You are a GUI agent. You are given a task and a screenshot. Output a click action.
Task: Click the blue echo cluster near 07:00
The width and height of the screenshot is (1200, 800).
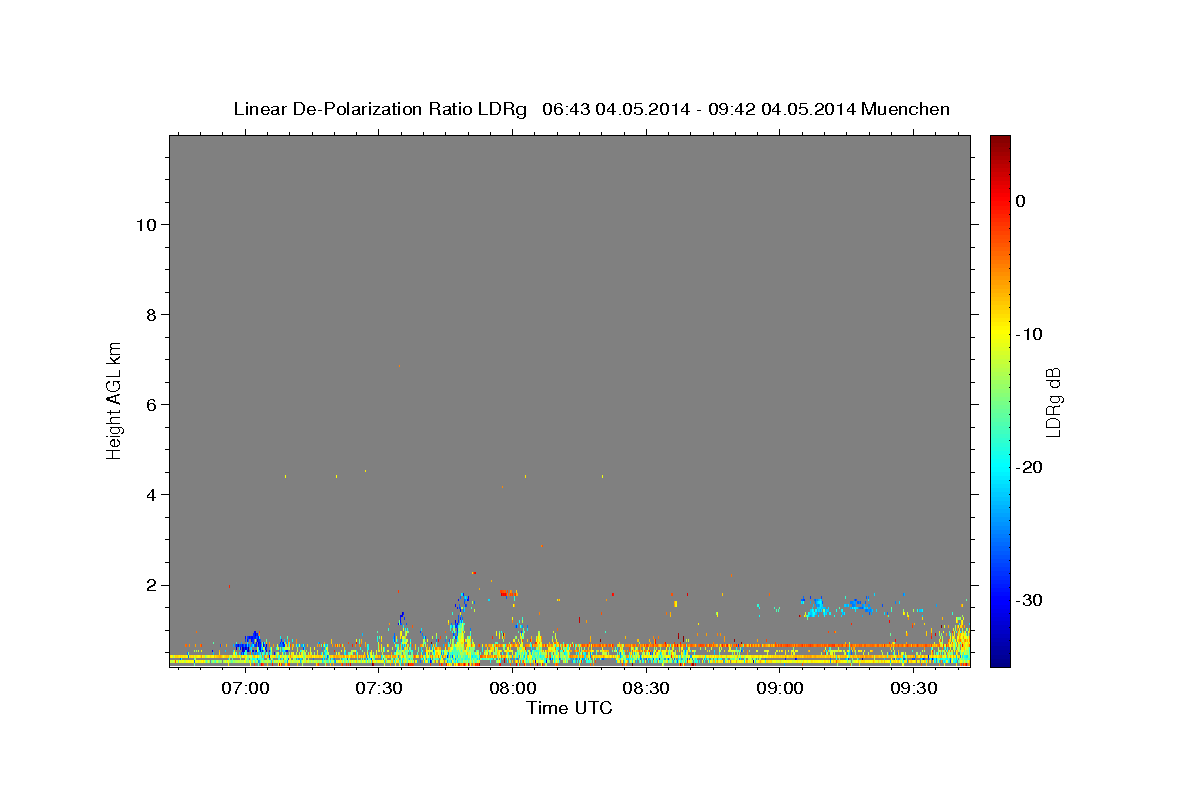click(x=250, y=642)
